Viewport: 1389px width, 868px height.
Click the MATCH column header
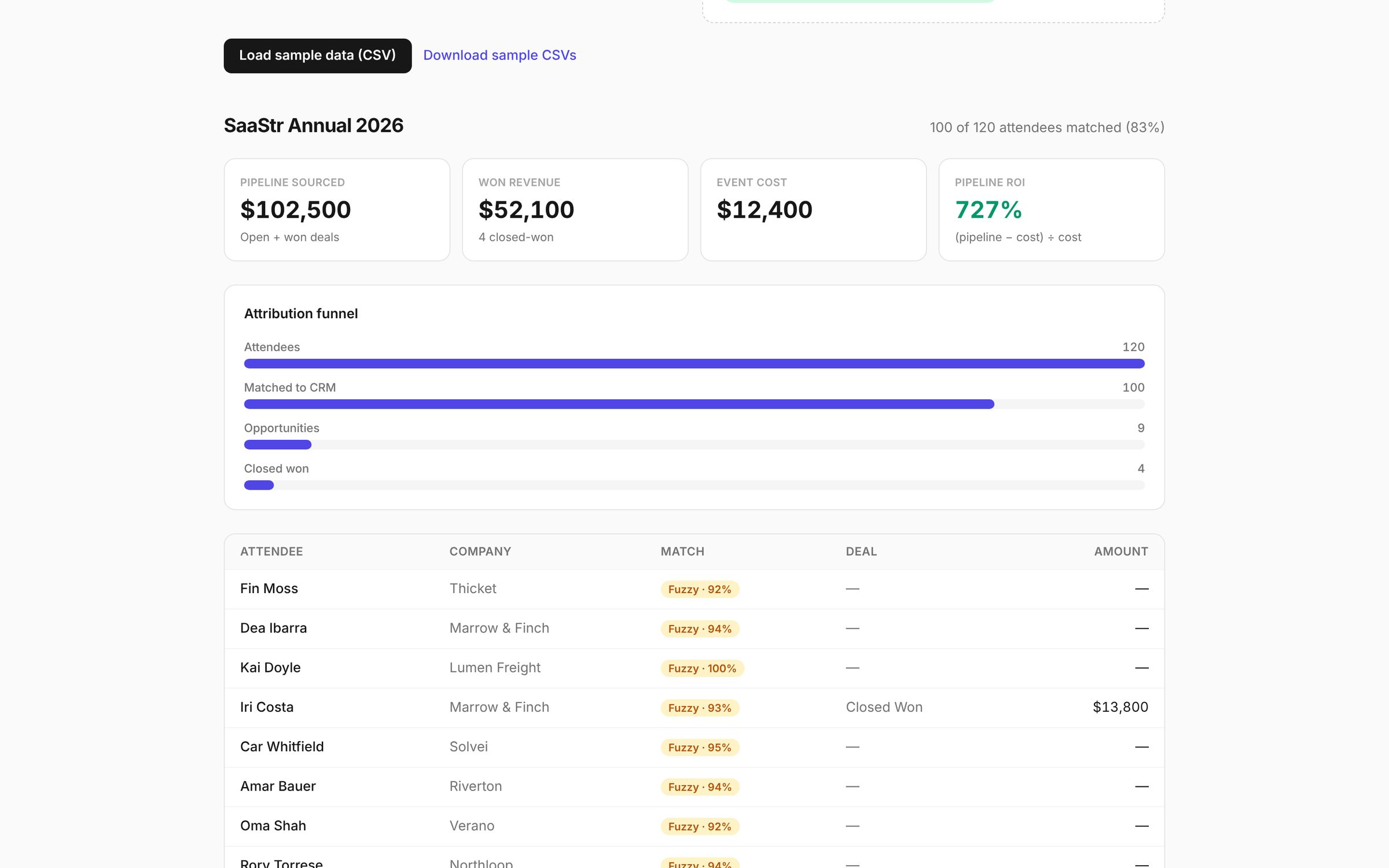(x=682, y=551)
